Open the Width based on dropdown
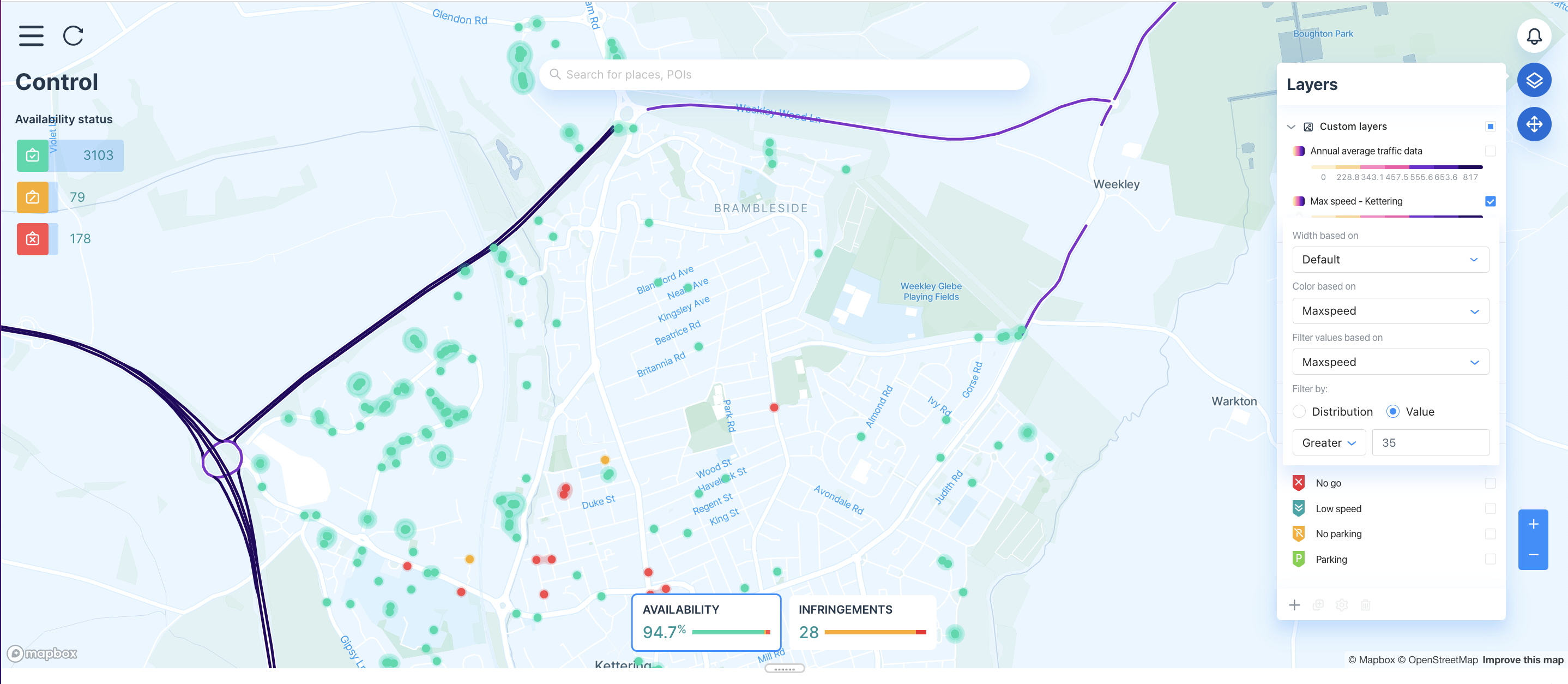Image resolution: width=1568 pixels, height=684 pixels. (1390, 260)
